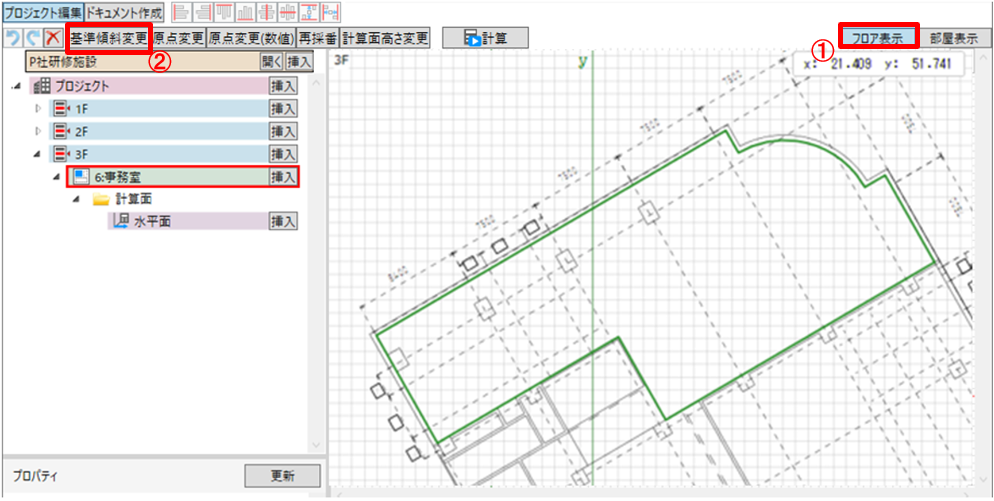Switch to フロア表示 floor view
Image resolution: width=994 pixels, height=501 pixels.
pyautogui.click(x=878, y=38)
